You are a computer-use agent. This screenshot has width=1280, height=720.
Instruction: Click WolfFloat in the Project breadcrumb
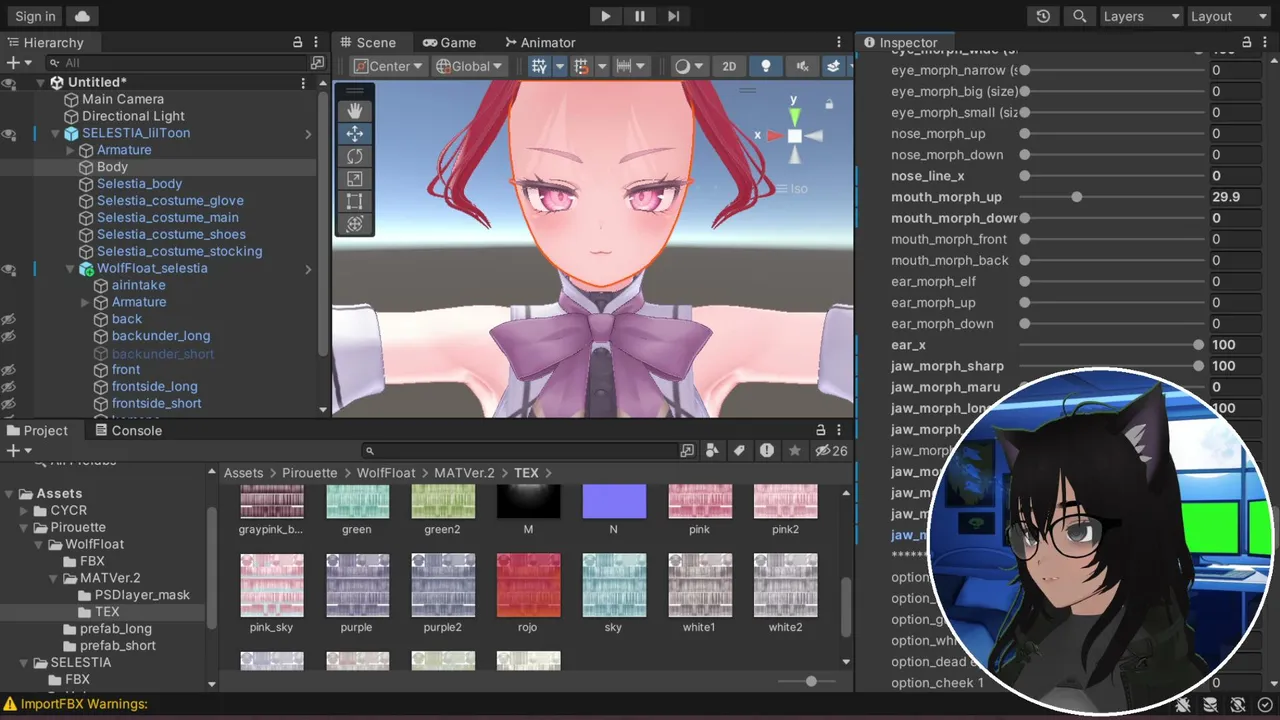click(386, 473)
